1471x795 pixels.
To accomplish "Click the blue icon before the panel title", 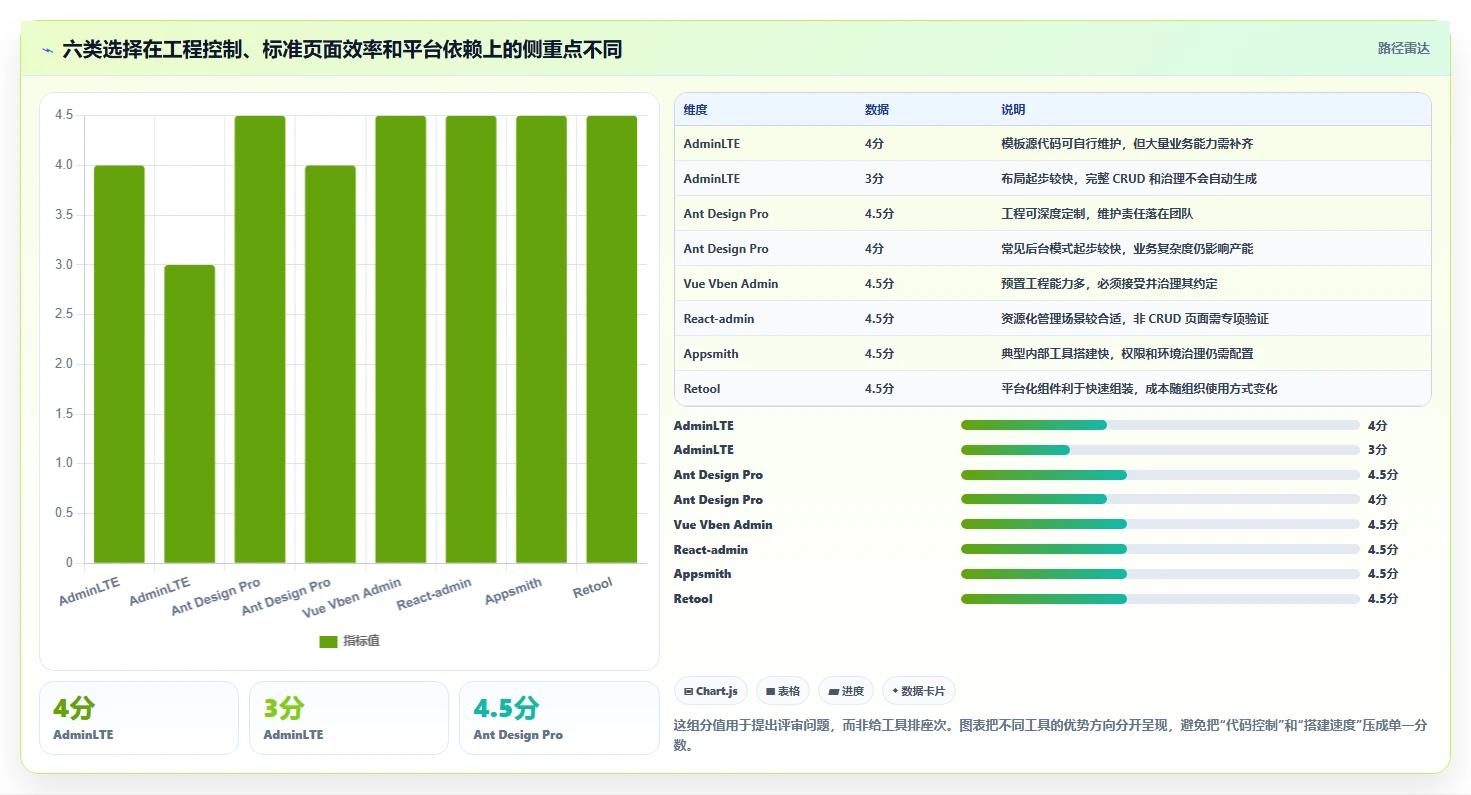I will coord(48,49).
